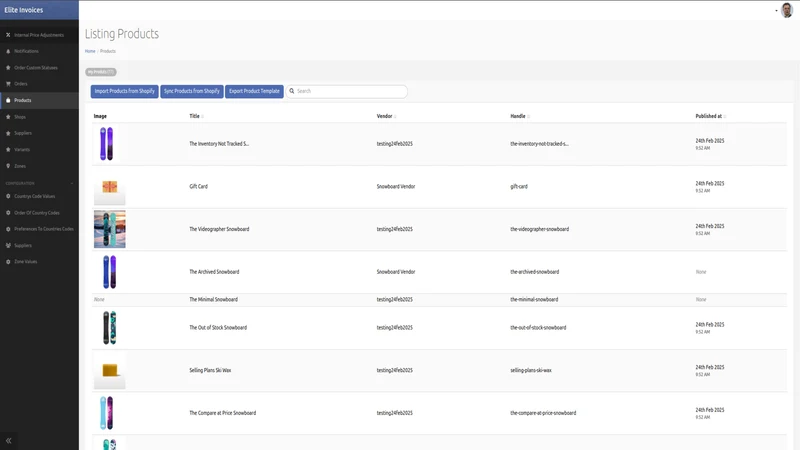
Task: Click 'The Compare at Price Snowboard' title
Action: pos(222,413)
